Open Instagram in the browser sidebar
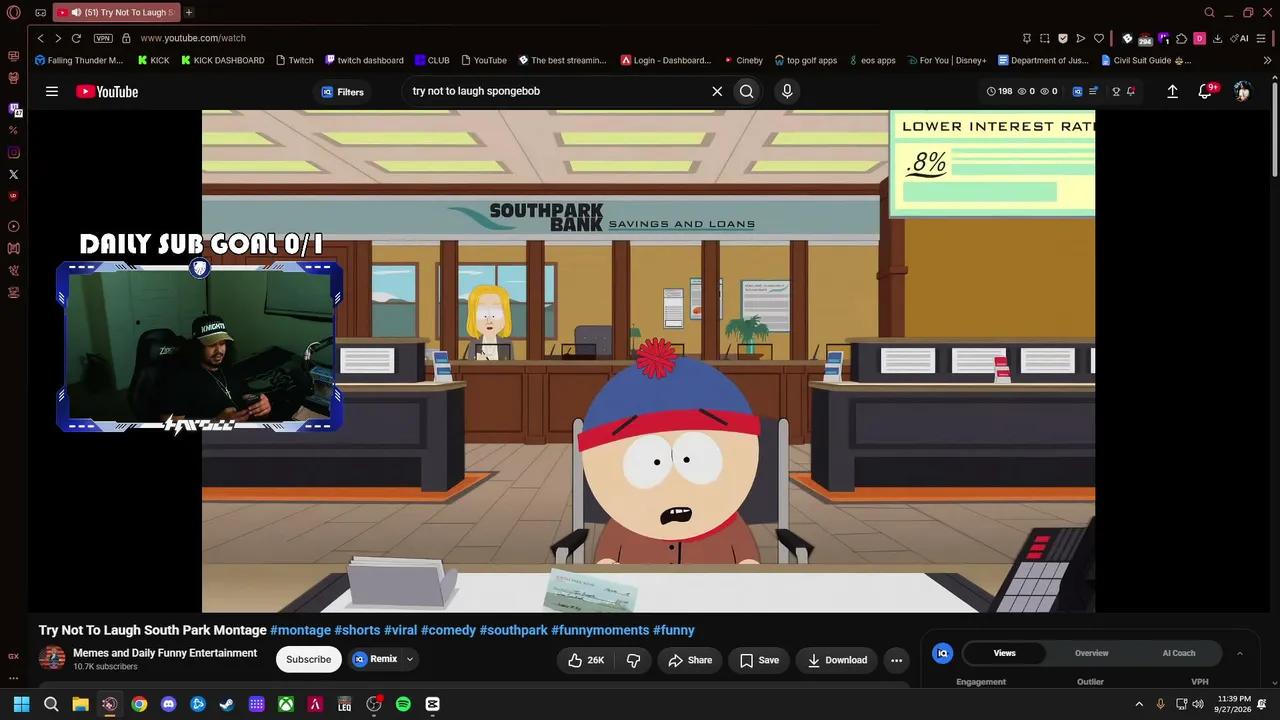The height and width of the screenshot is (720, 1280). point(13,152)
